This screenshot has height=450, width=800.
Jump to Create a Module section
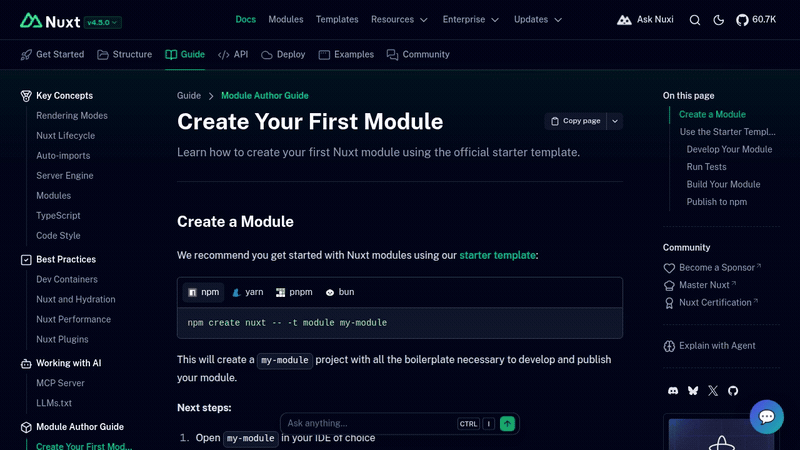(x=712, y=115)
